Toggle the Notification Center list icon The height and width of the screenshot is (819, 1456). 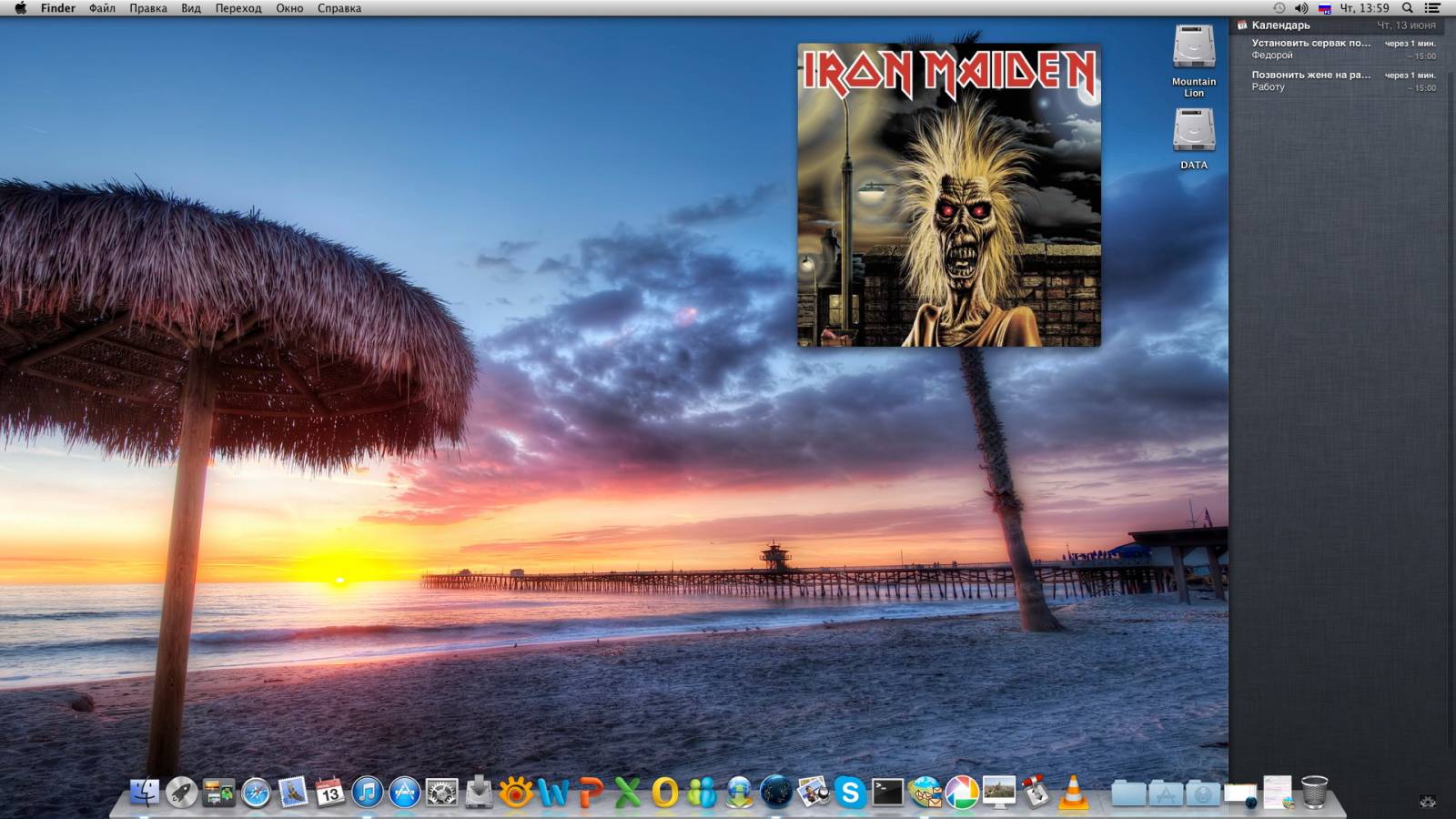click(x=1432, y=8)
